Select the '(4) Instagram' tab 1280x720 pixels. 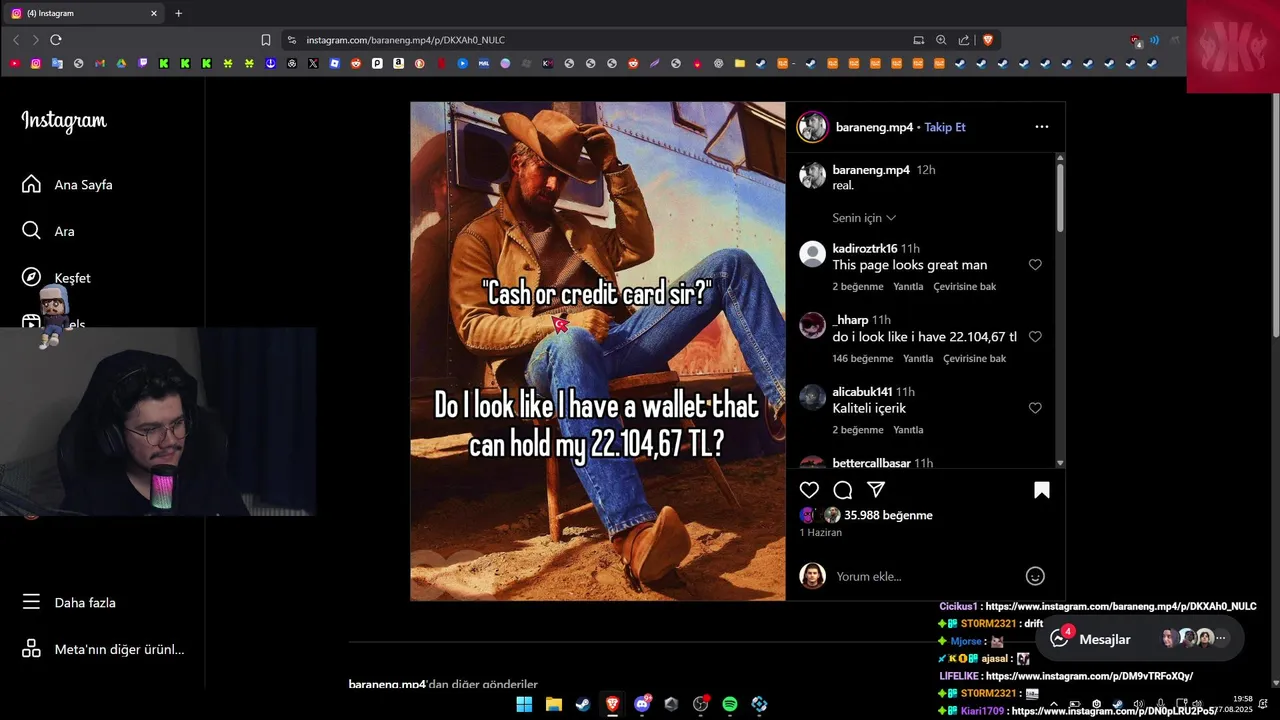(83, 13)
